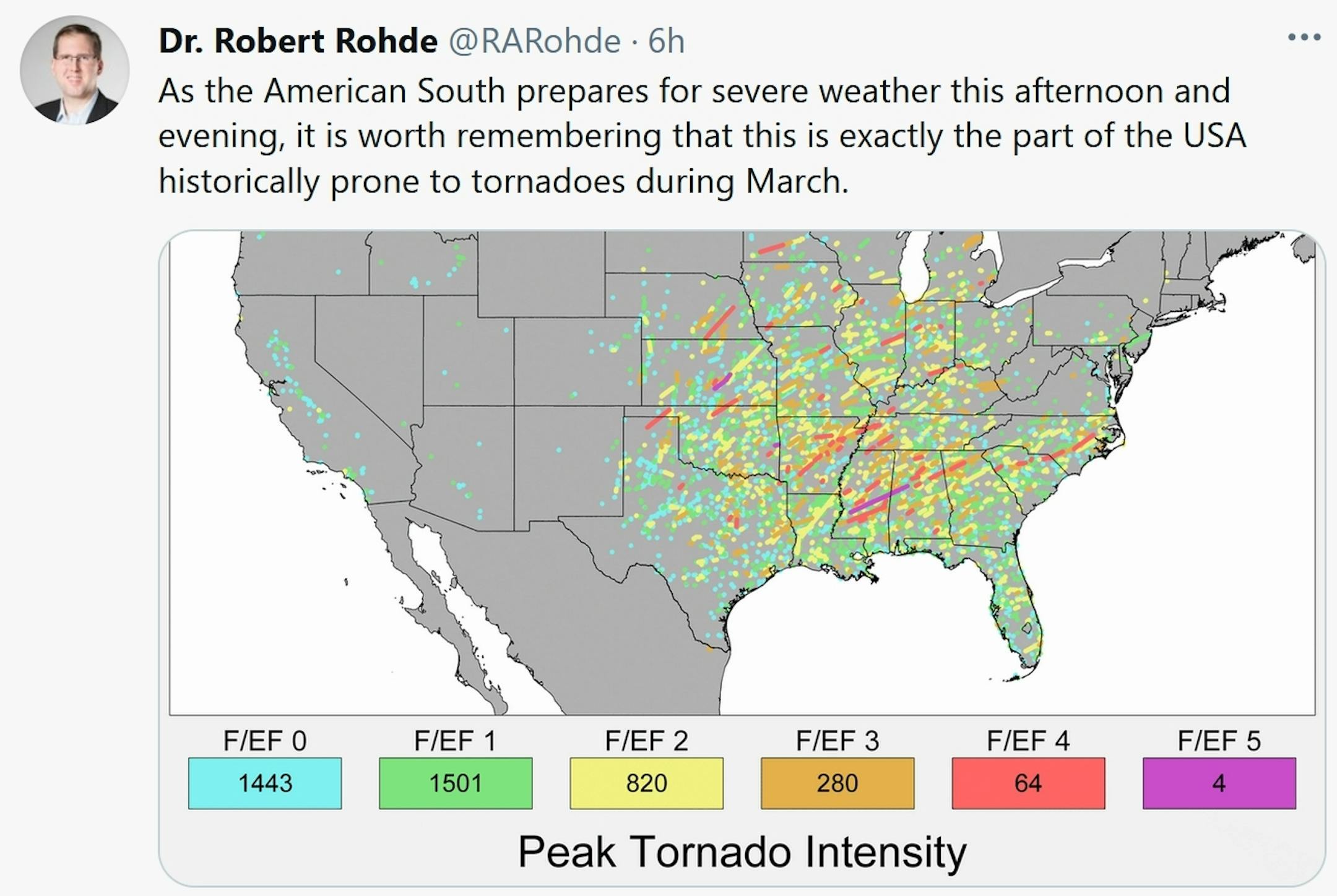Click the orange F/EF 3 swatch 280

pyautogui.click(x=837, y=783)
